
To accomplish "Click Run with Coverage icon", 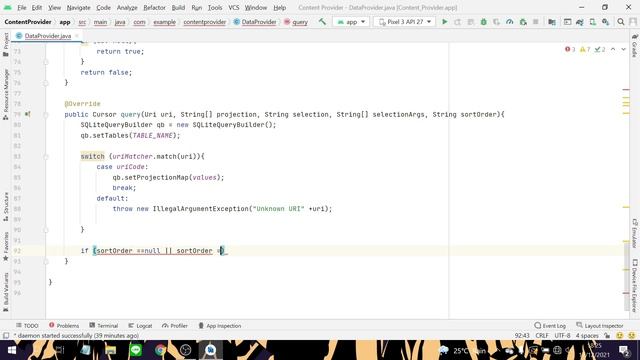I will (496, 22).
